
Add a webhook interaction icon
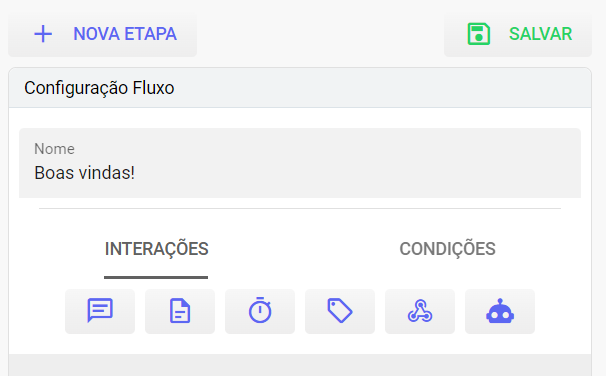tap(420, 311)
